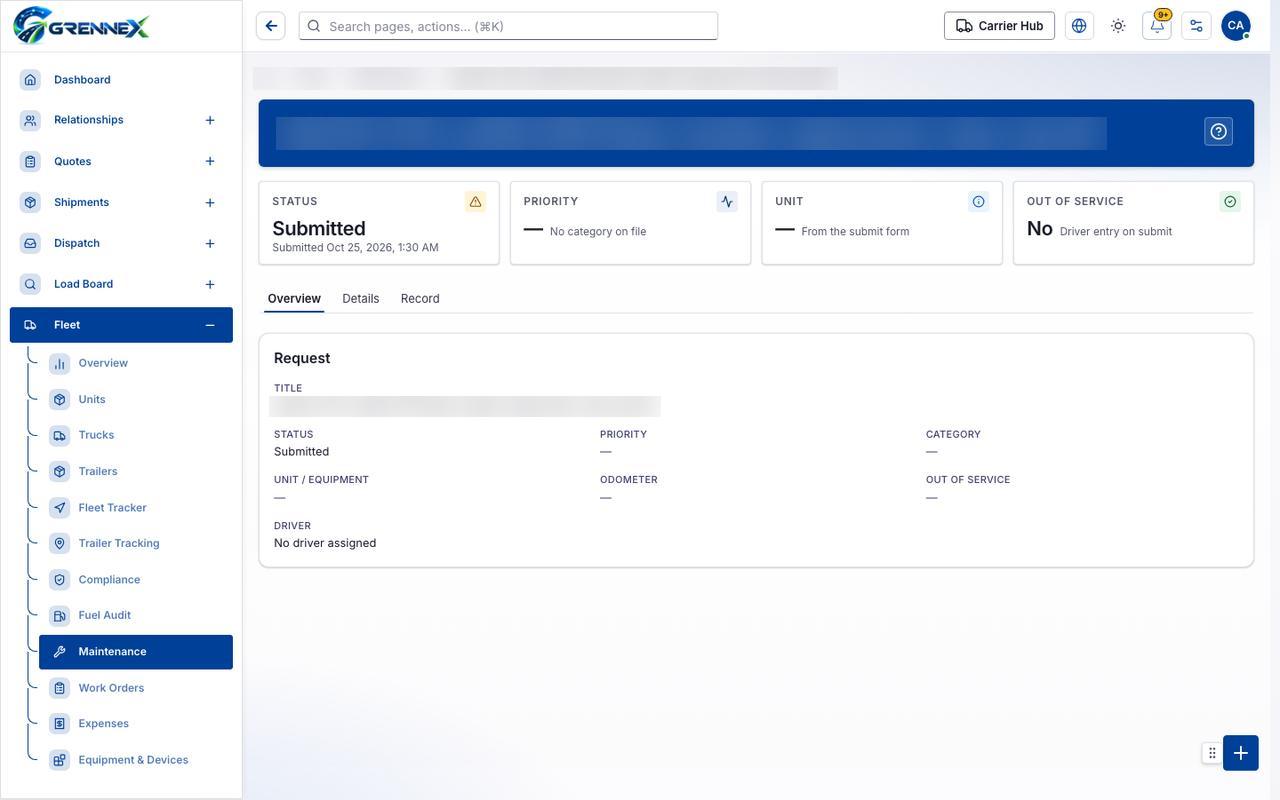
Task: Switch to the Record tab
Action: (420, 298)
